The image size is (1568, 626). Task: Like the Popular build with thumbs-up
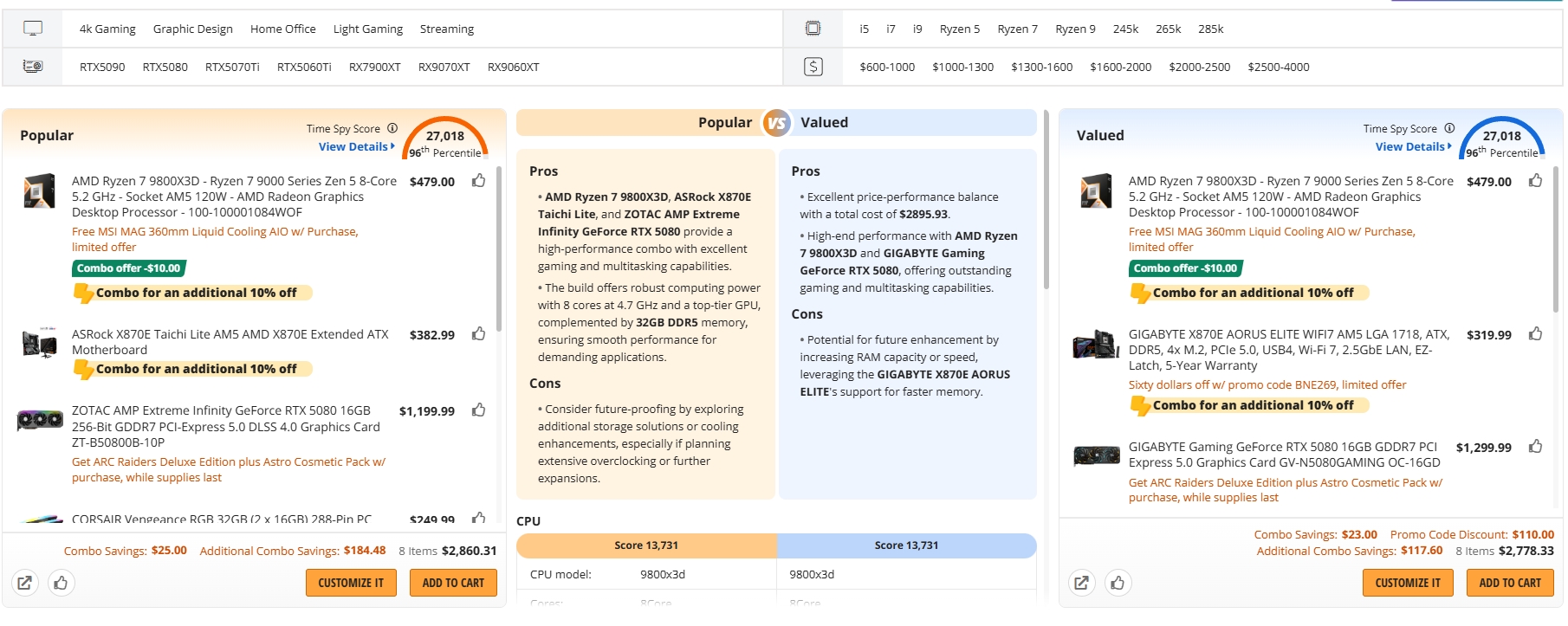pos(61,583)
